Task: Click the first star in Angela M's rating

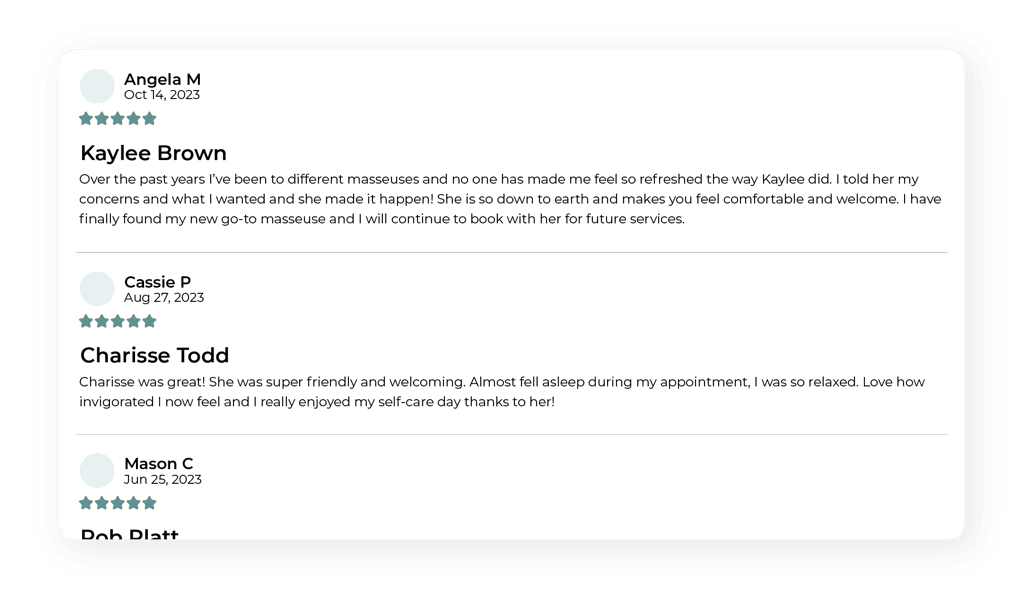Action: [x=86, y=119]
